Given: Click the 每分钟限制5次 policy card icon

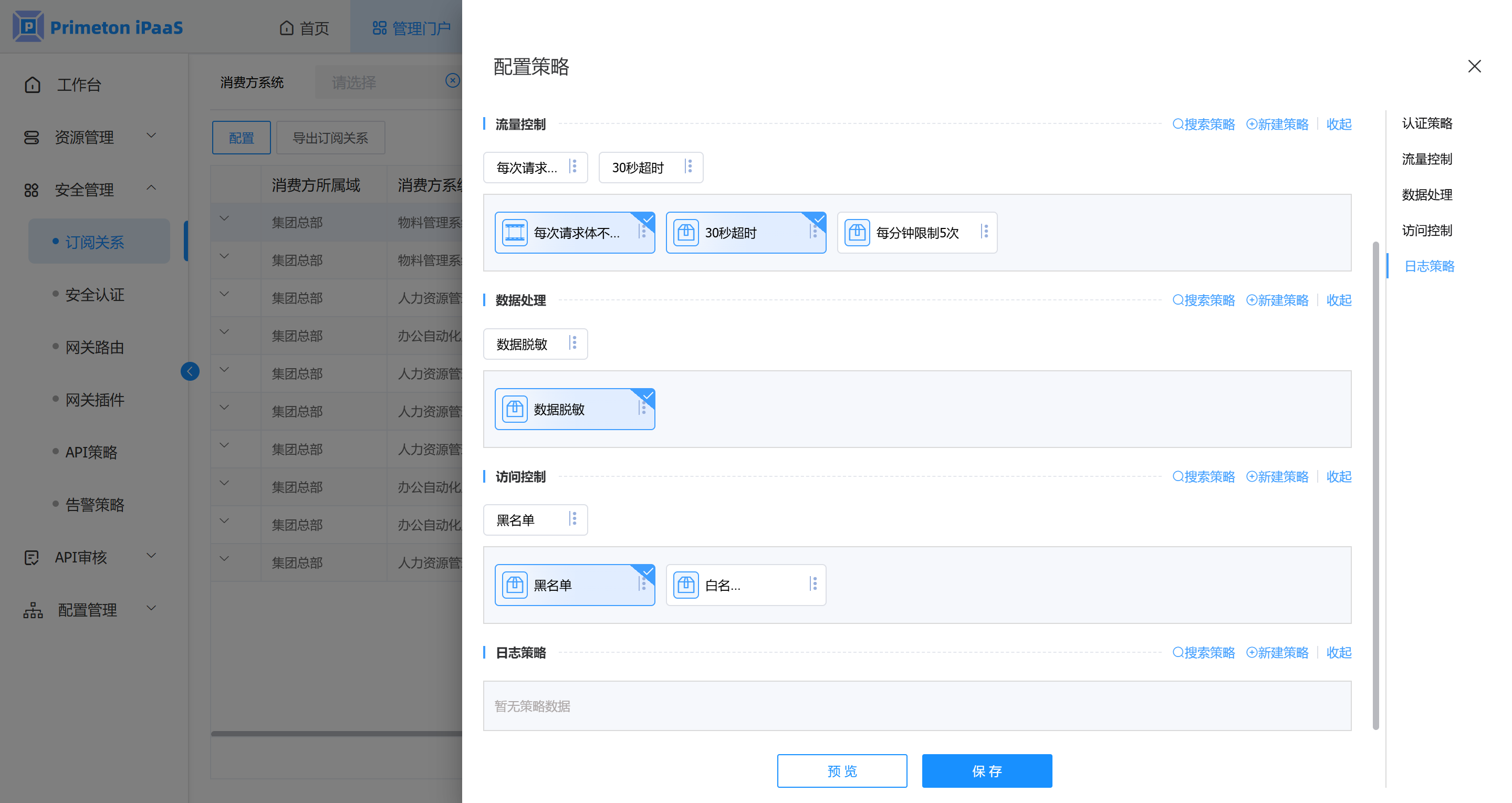Looking at the screenshot, I should coord(857,233).
